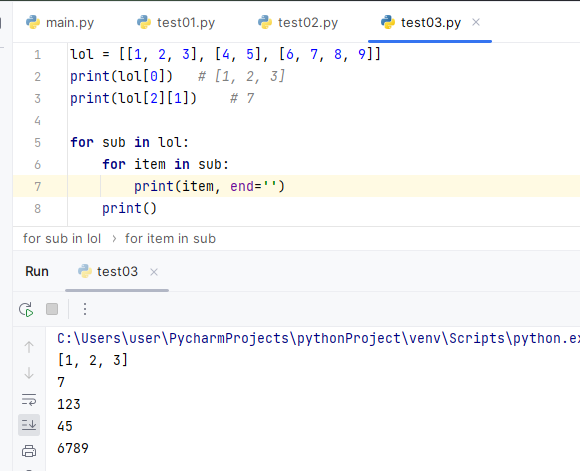Select the test03.py editor tab
This screenshot has height=471, width=580.
pyautogui.click(x=430, y=23)
